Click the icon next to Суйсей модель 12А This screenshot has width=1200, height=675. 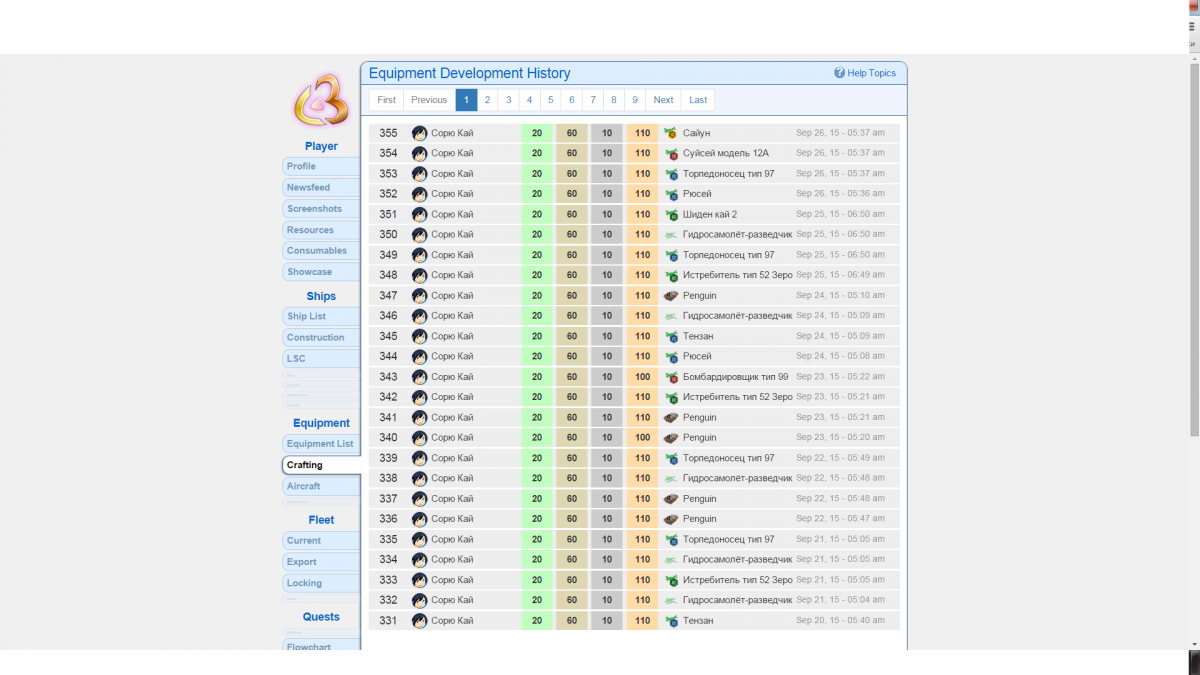(671, 153)
